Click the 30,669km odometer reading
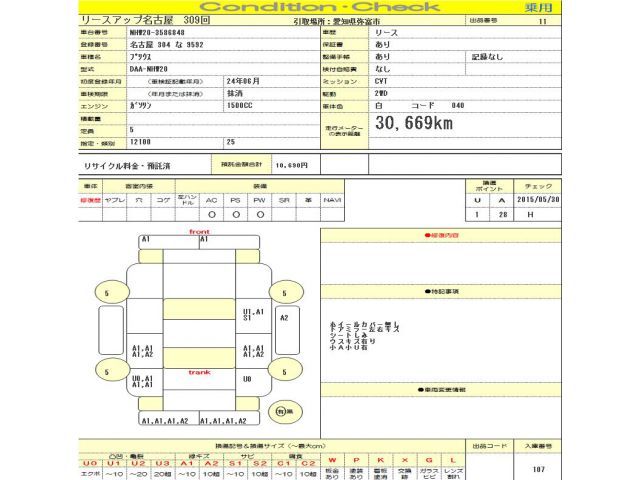 point(414,123)
